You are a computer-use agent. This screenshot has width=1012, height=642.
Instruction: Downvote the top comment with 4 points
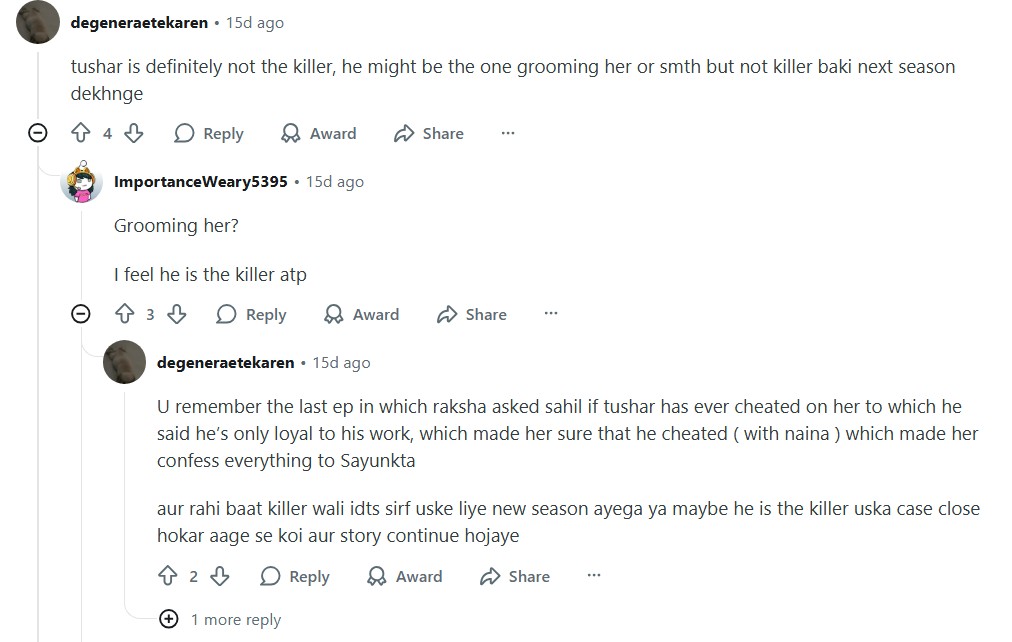[133, 133]
